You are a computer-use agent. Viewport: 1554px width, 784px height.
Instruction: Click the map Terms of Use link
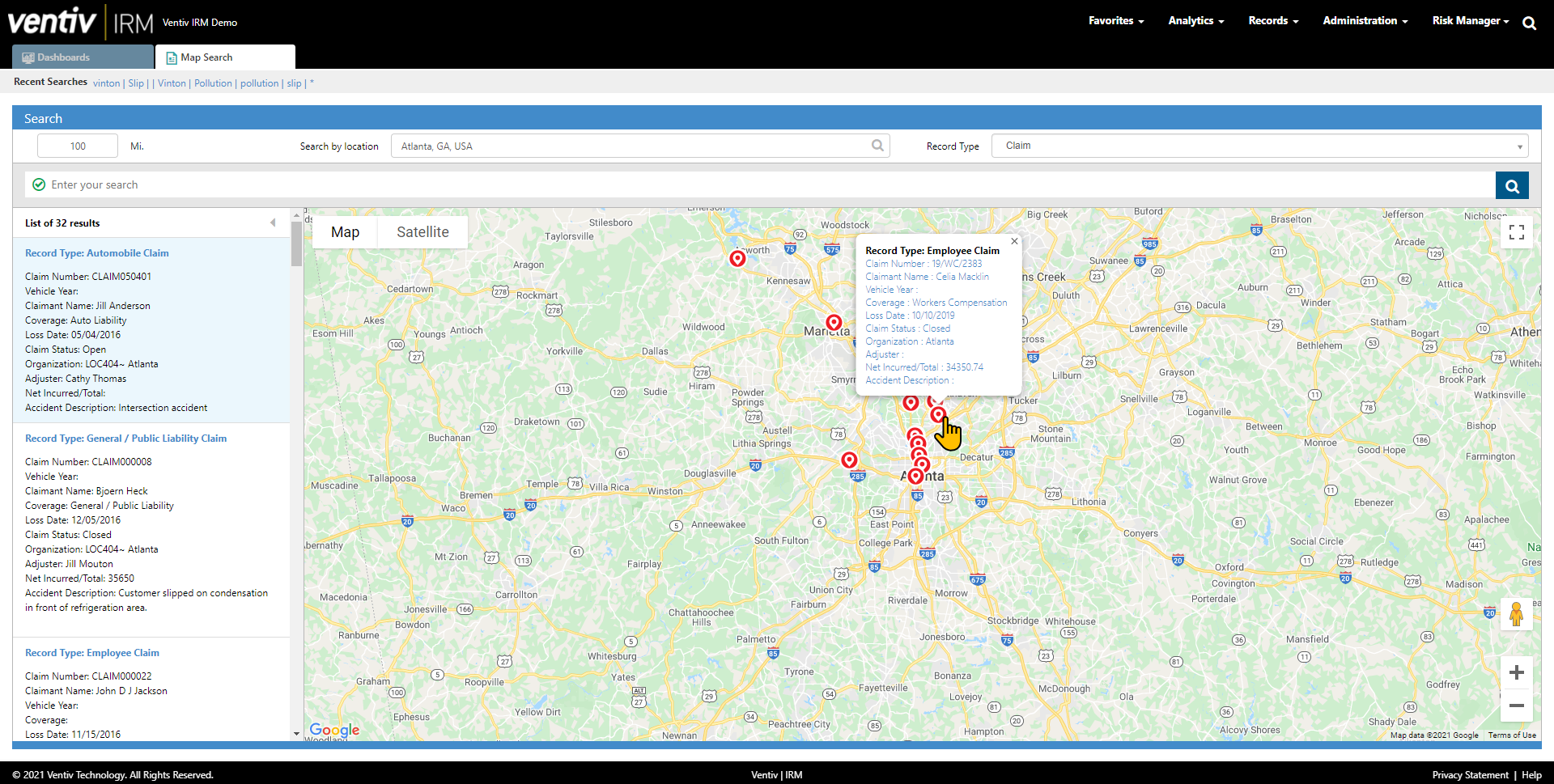coord(1512,735)
